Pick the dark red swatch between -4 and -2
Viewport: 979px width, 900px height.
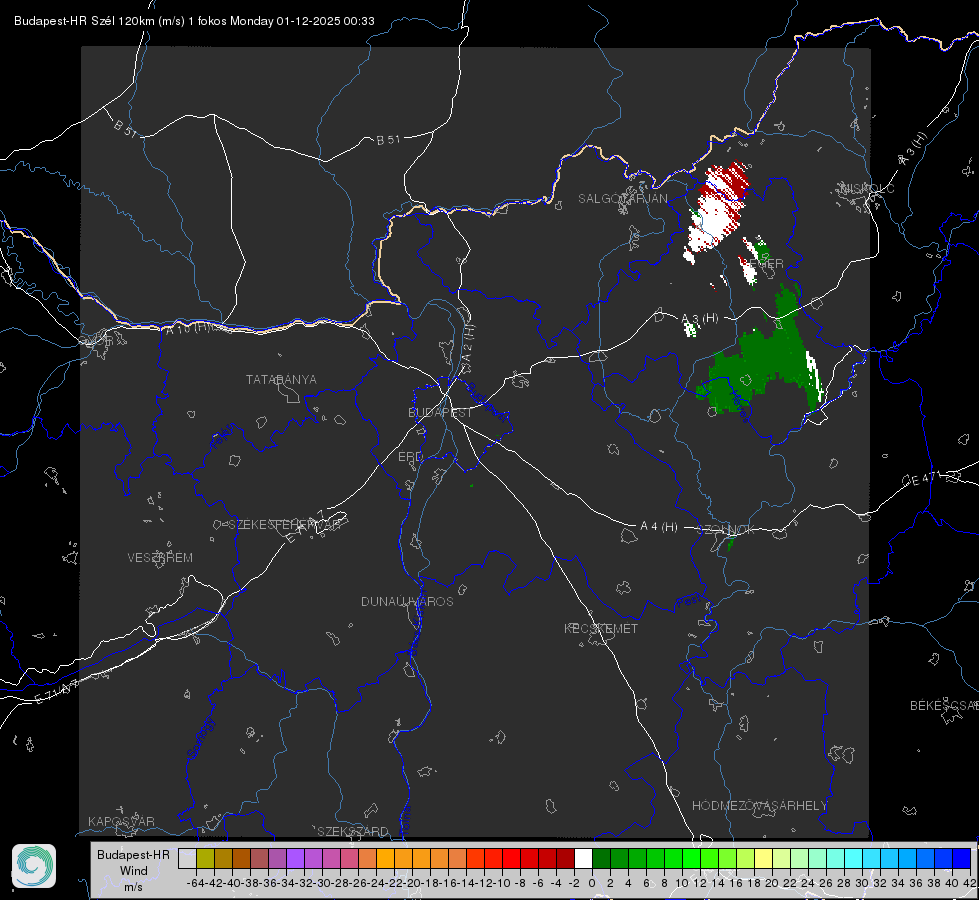coord(565,858)
